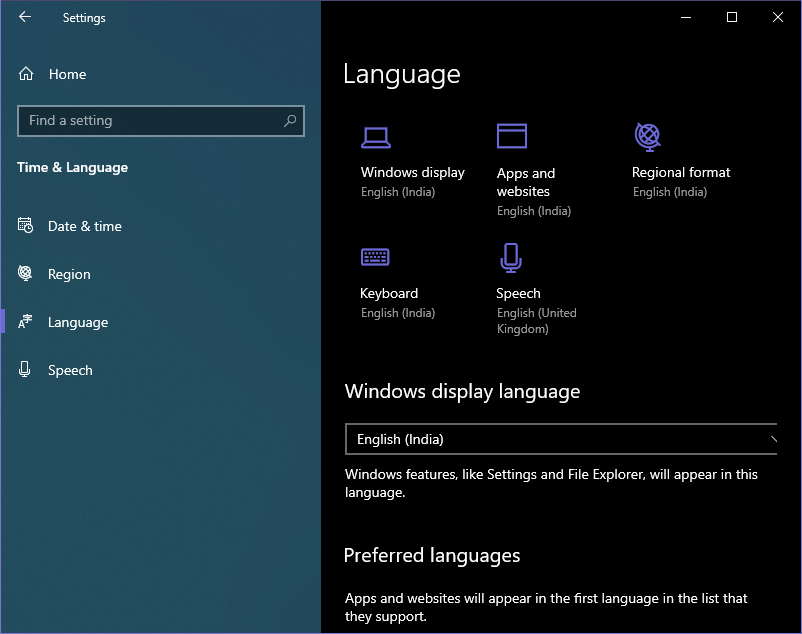Click the Apps and websites window icon
This screenshot has height=634, width=802.
pyautogui.click(x=512, y=136)
